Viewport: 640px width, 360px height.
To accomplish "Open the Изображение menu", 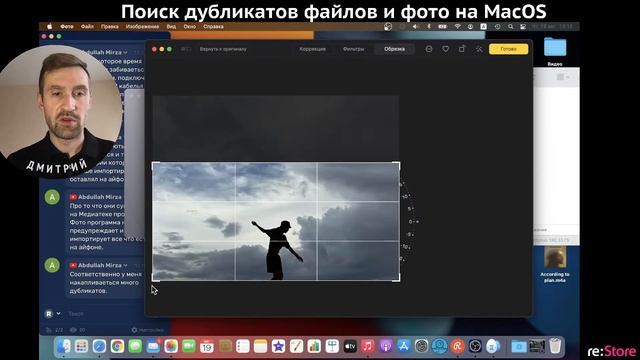I will pyautogui.click(x=142, y=27).
